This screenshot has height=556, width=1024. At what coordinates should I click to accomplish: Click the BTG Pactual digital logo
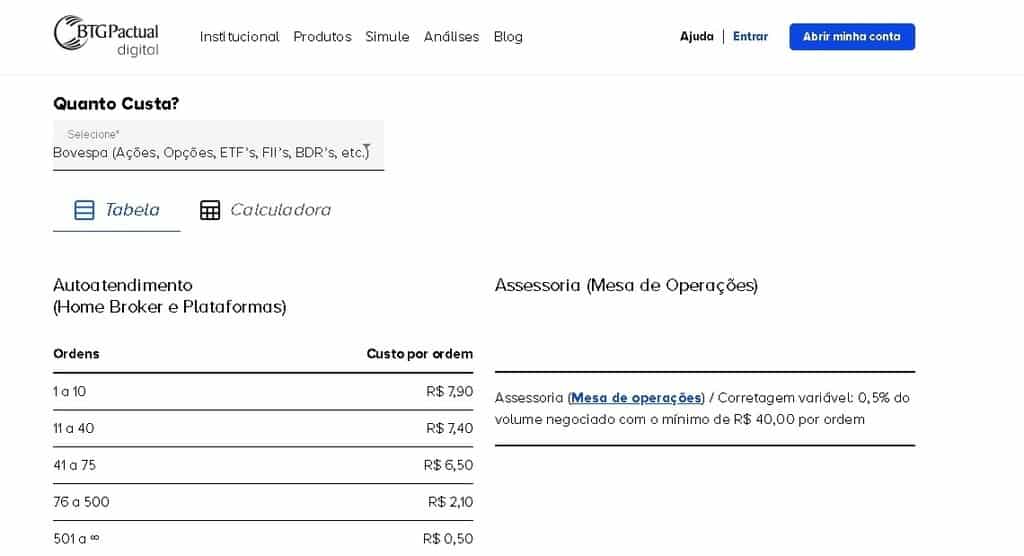click(x=106, y=36)
